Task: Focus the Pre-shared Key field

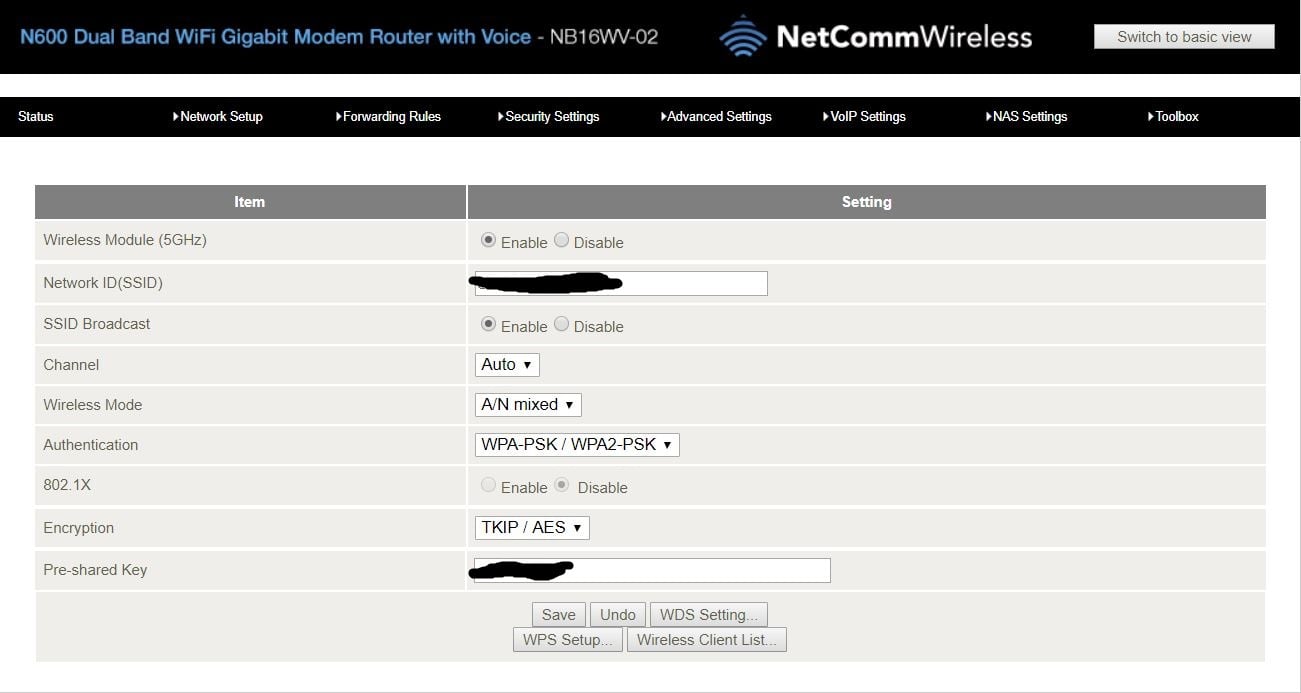Action: coord(652,570)
